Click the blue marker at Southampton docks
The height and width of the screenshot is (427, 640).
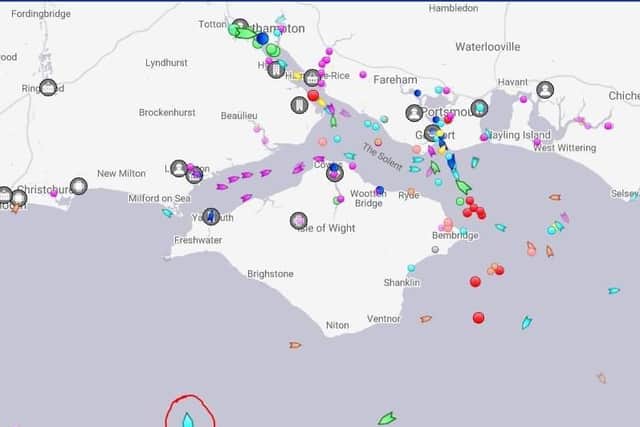coord(262,39)
